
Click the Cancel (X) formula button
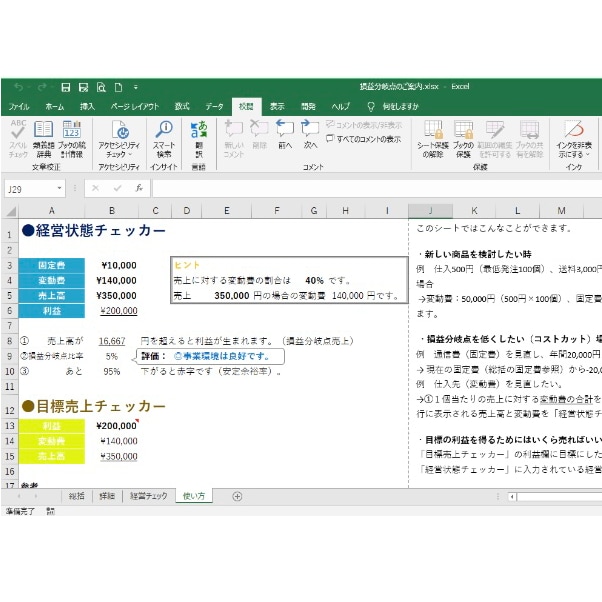[x=95, y=188]
